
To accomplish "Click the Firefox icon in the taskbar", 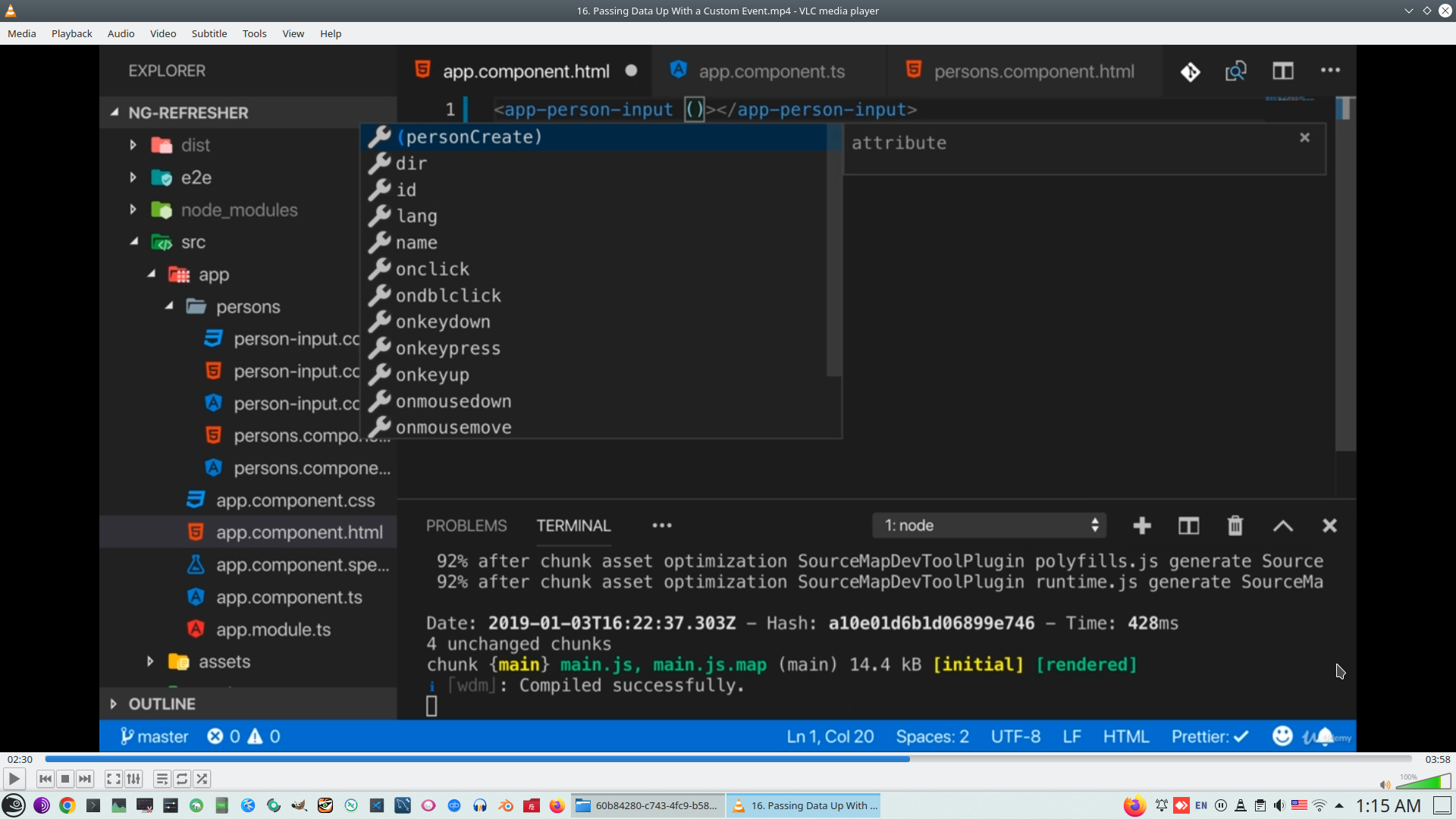I will [x=557, y=805].
